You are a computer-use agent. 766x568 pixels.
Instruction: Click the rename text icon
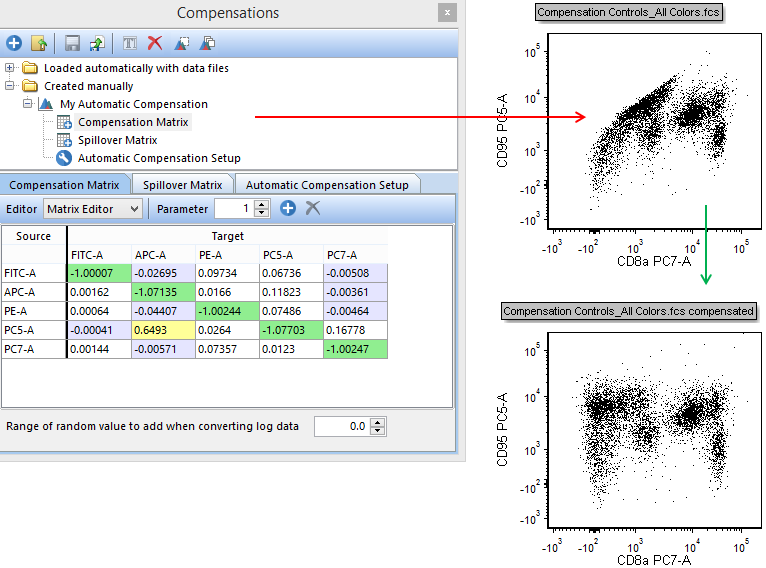tap(130, 43)
